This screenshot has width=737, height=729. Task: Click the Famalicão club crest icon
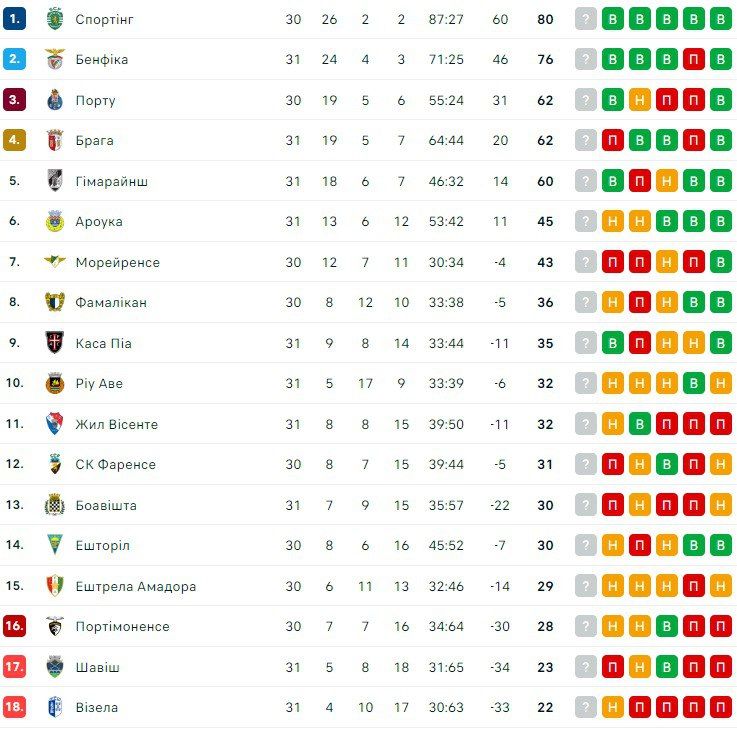tap(55, 302)
